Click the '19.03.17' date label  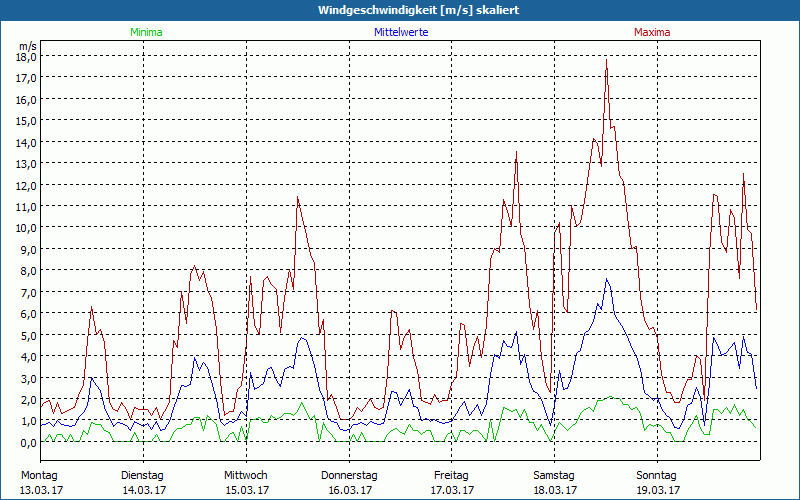click(x=658, y=490)
